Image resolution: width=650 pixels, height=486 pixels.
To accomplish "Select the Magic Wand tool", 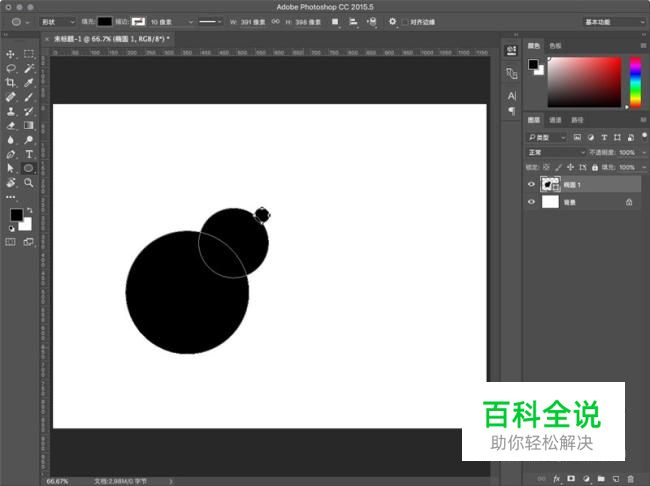I will point(29,68).
